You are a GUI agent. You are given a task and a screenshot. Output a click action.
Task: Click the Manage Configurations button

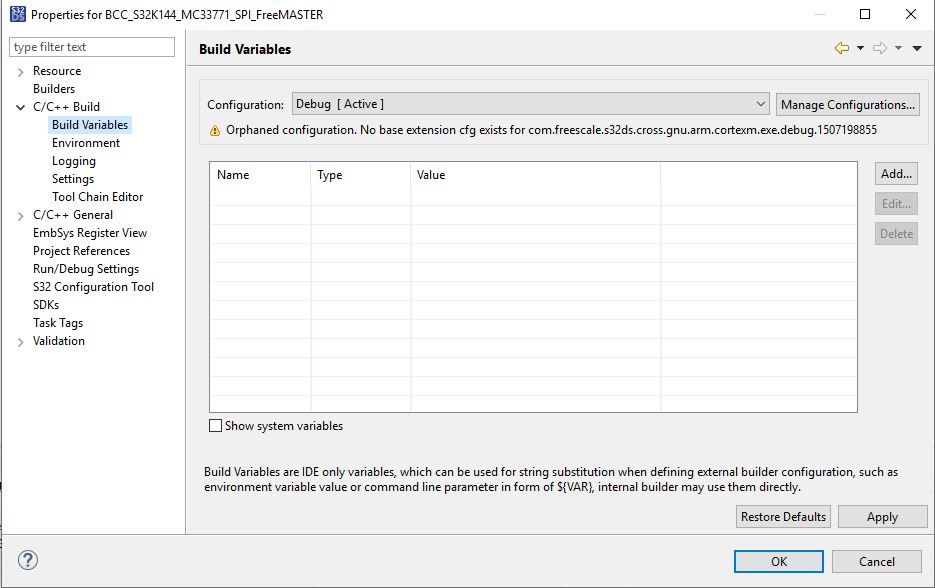pos(847,104)
